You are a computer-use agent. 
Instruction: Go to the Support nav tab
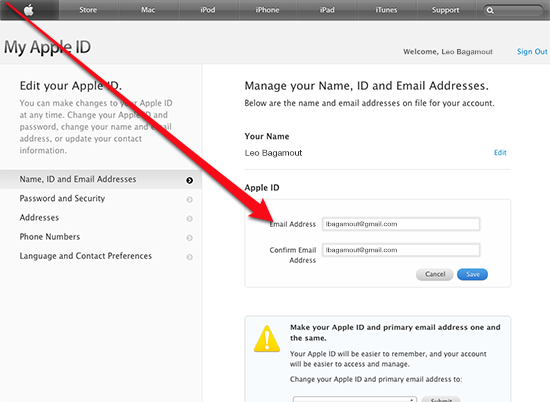[445, 10]
